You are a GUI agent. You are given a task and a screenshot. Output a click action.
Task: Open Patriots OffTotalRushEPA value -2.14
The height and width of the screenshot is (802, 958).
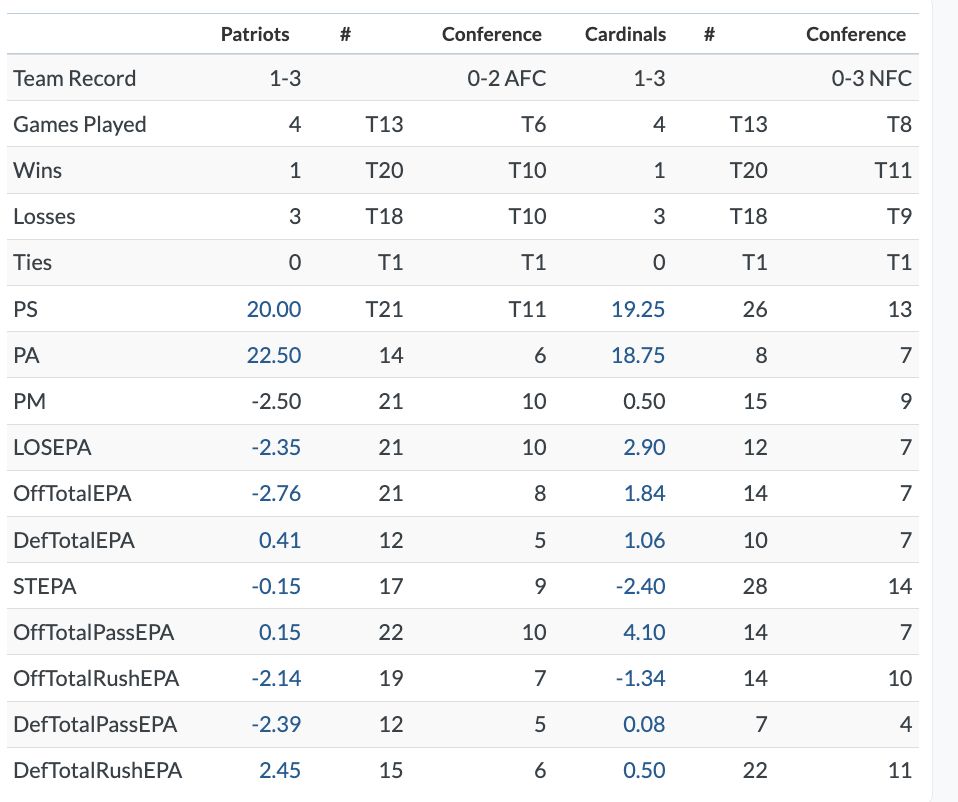click(x=276, y=678)
